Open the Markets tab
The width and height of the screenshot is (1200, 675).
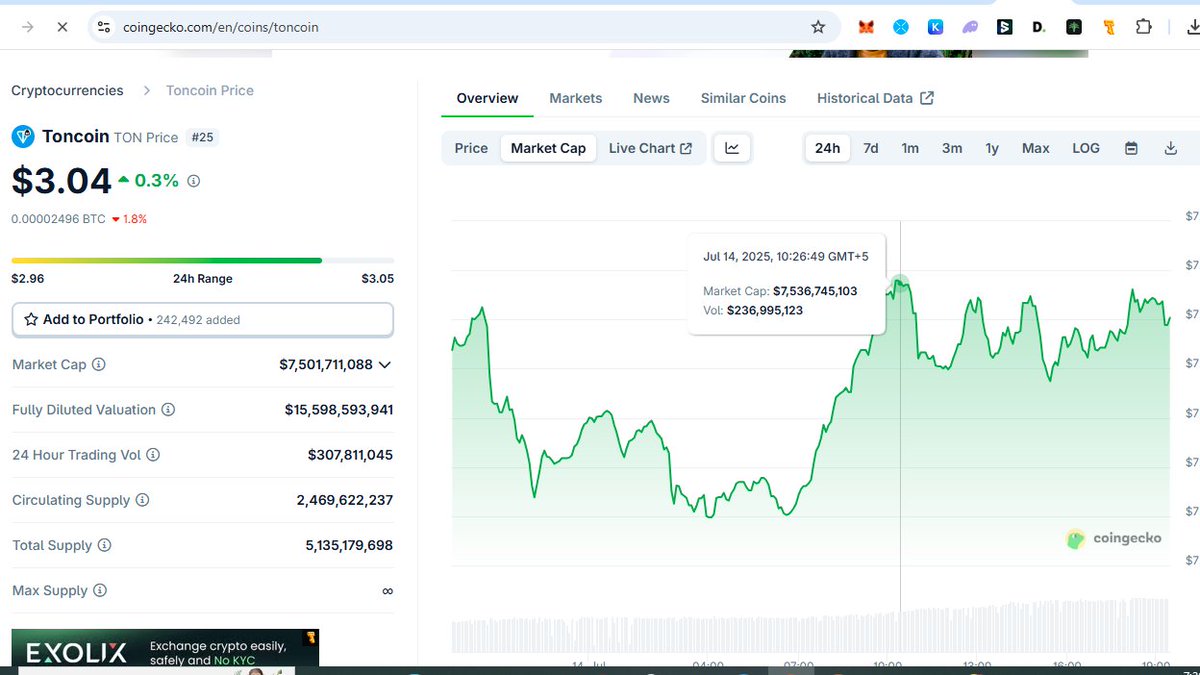tap(576, 98)
